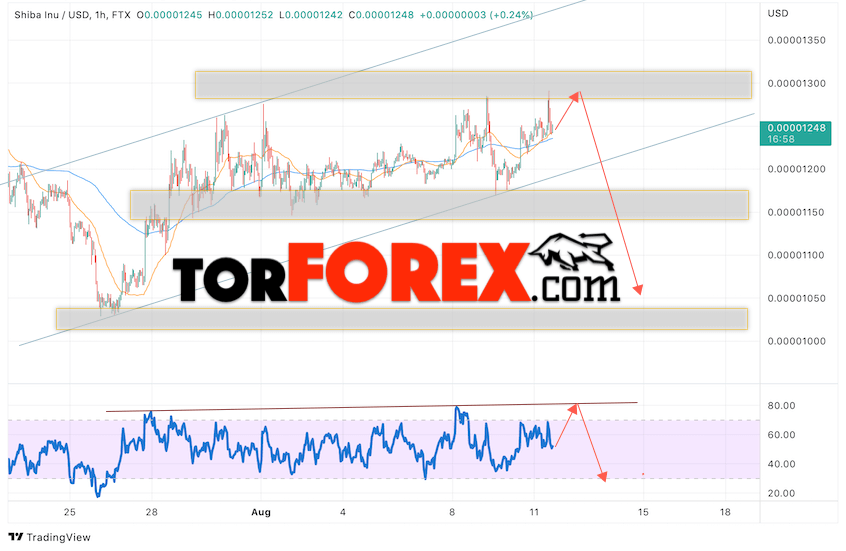Screen dimensions: 846x551
Task: Click the RSI 20.00 axis label
Action: tap(781, 493)
